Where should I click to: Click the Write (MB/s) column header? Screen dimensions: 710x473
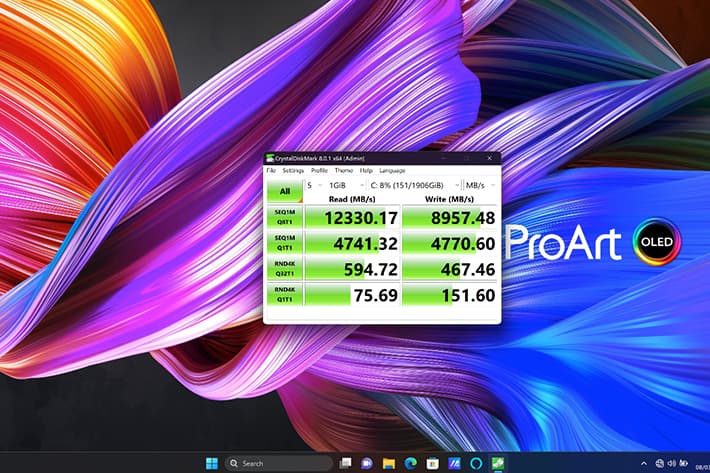pyautogui.click(x=449, y=199)
